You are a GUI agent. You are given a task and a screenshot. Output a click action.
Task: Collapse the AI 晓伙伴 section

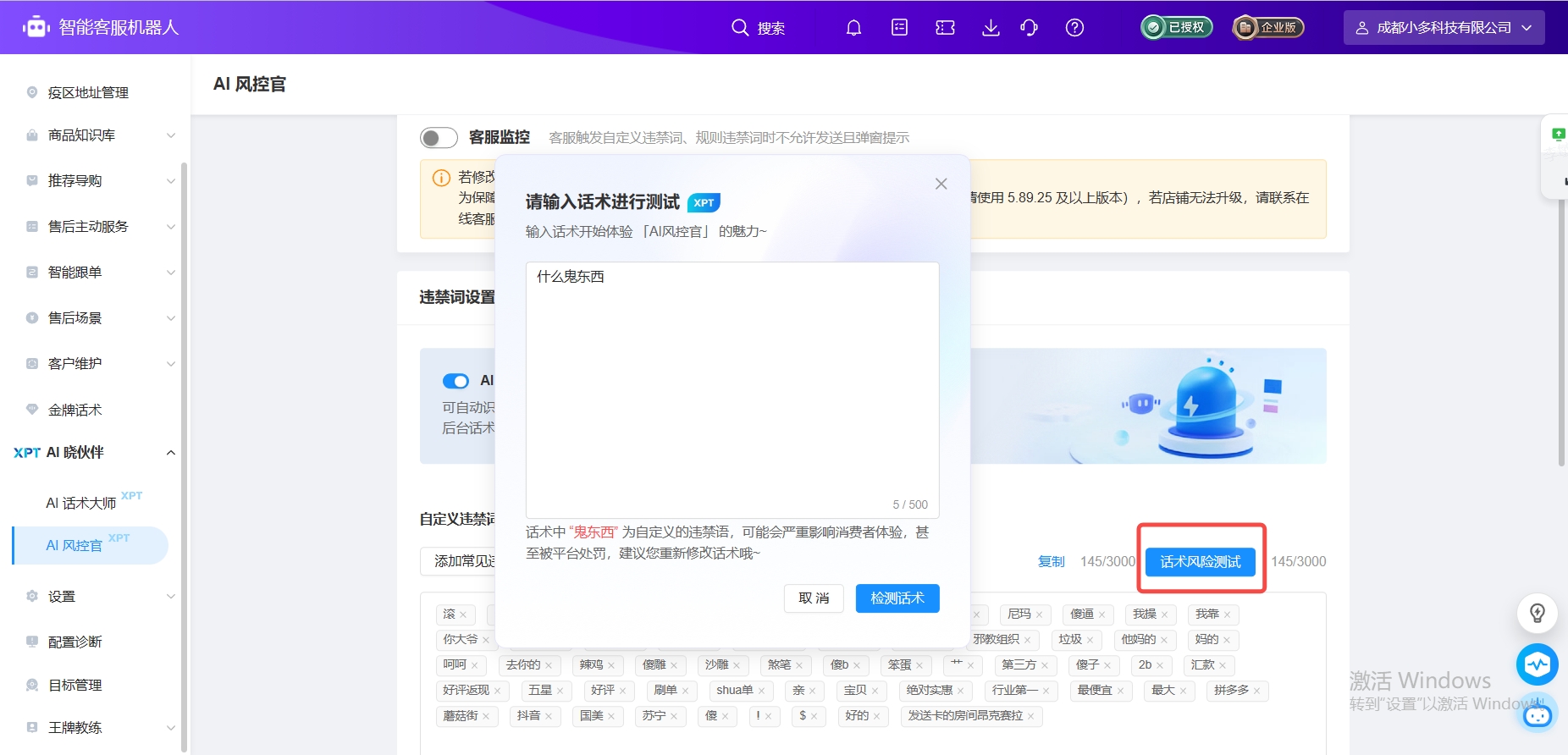tap(170, 453)
